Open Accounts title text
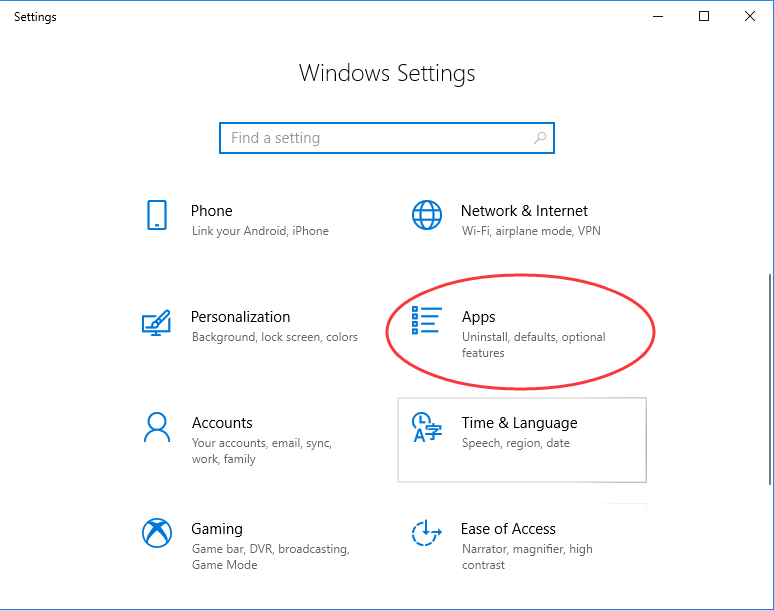This screenshot has height=610, width=774. pos(222,423)
